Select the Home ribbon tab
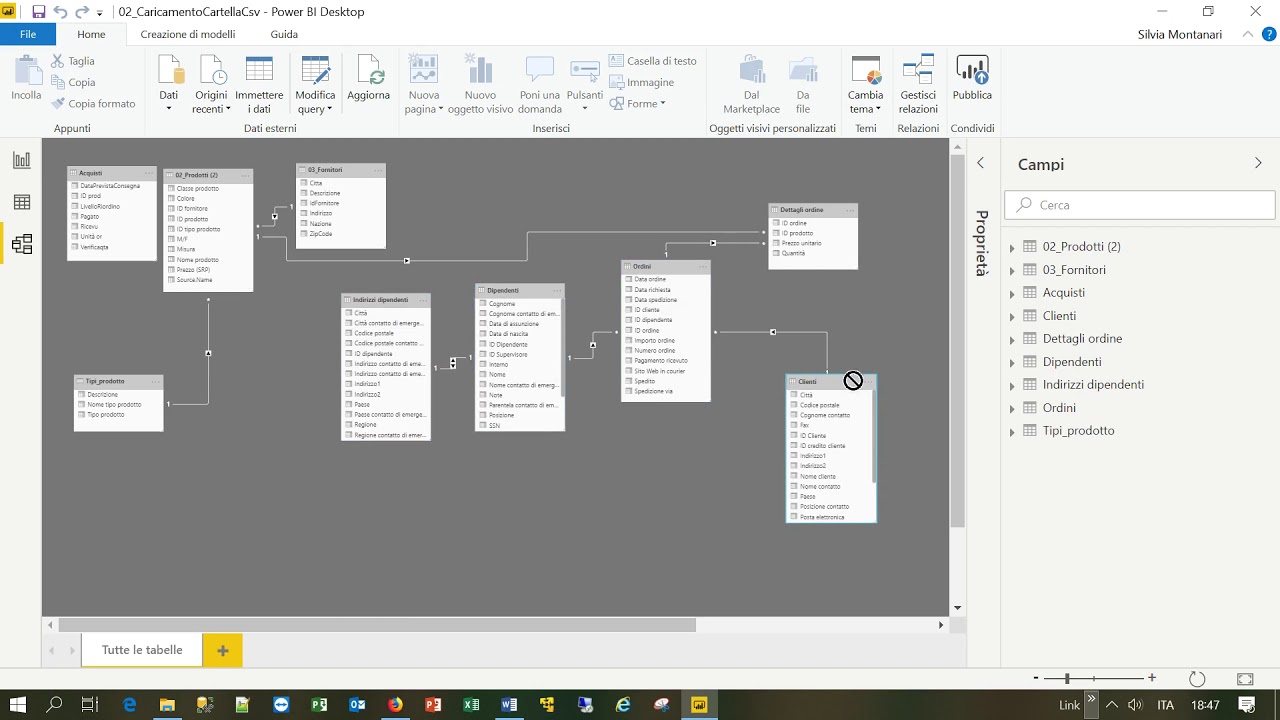Viewport: 1280px width, 720px height. coord(91,34)
